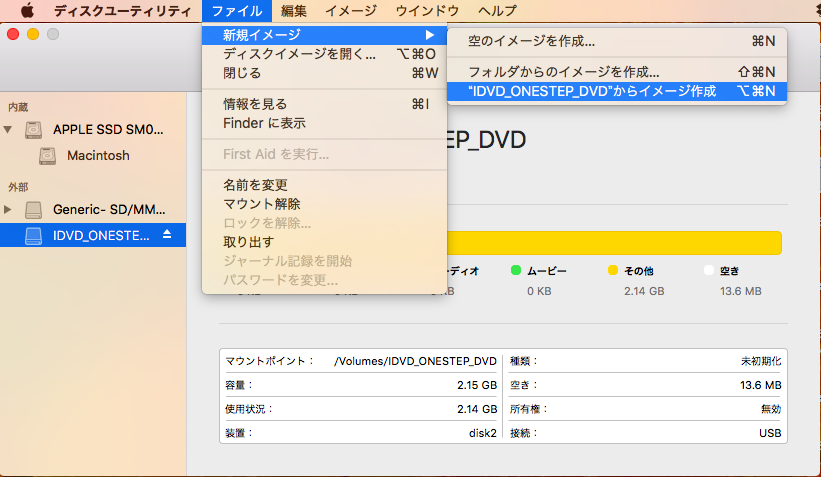Select 新規イメージ submenu item
The height and width of the screenshot is (477, 821).
[x=324, y=35]
